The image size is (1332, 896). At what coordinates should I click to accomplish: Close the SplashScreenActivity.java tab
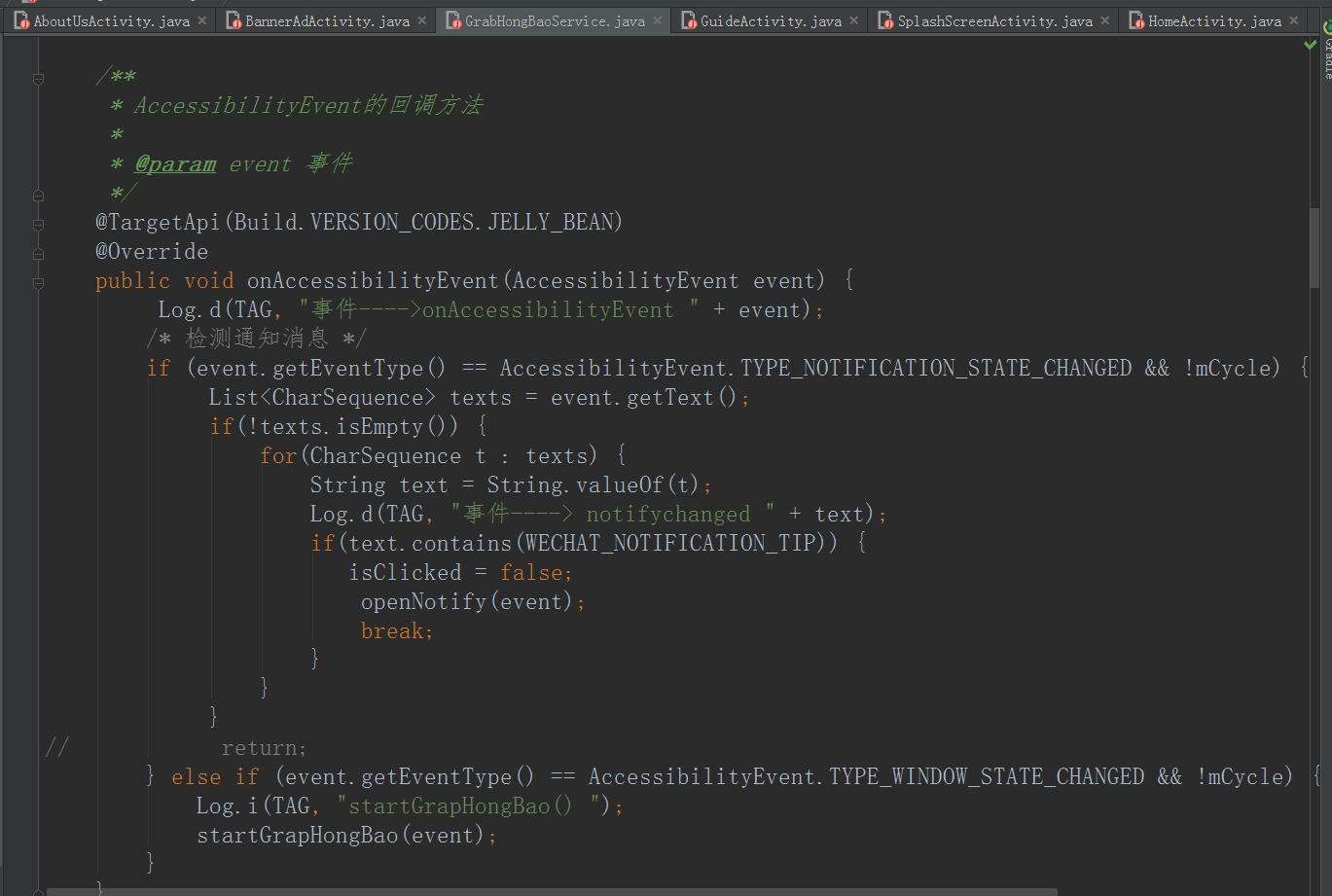(x=1104, y=19)
